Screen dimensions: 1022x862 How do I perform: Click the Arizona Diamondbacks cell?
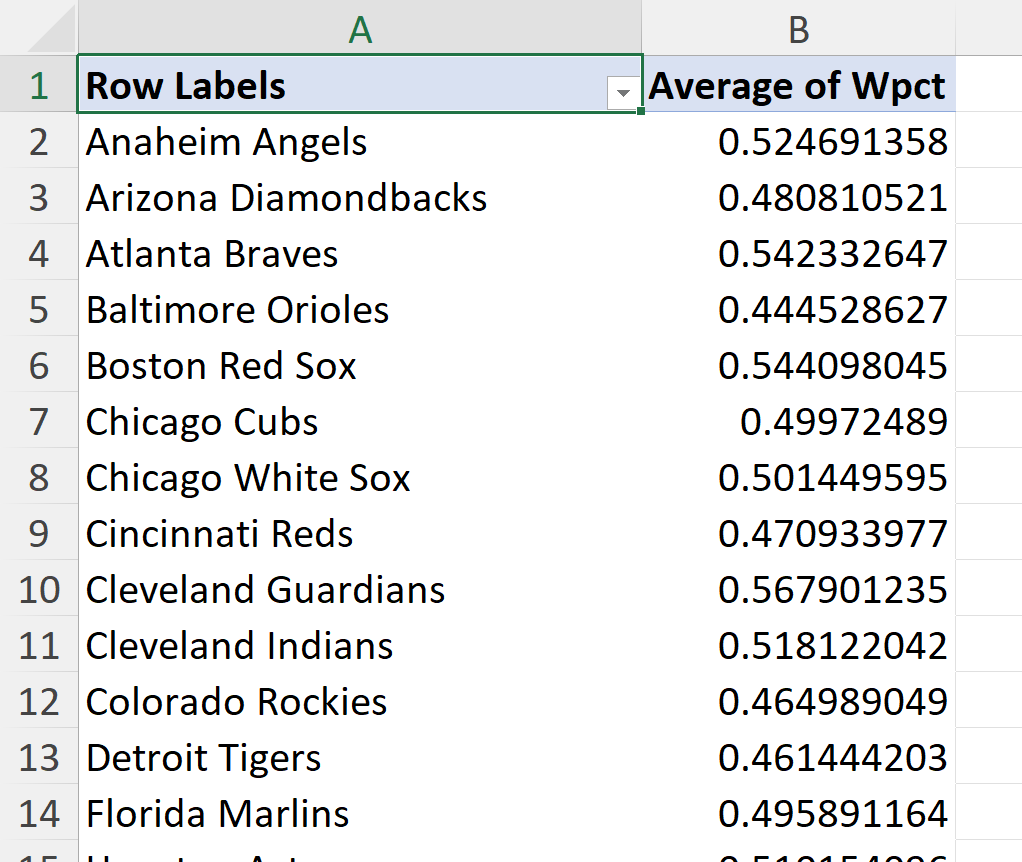[x=287, y=198]
